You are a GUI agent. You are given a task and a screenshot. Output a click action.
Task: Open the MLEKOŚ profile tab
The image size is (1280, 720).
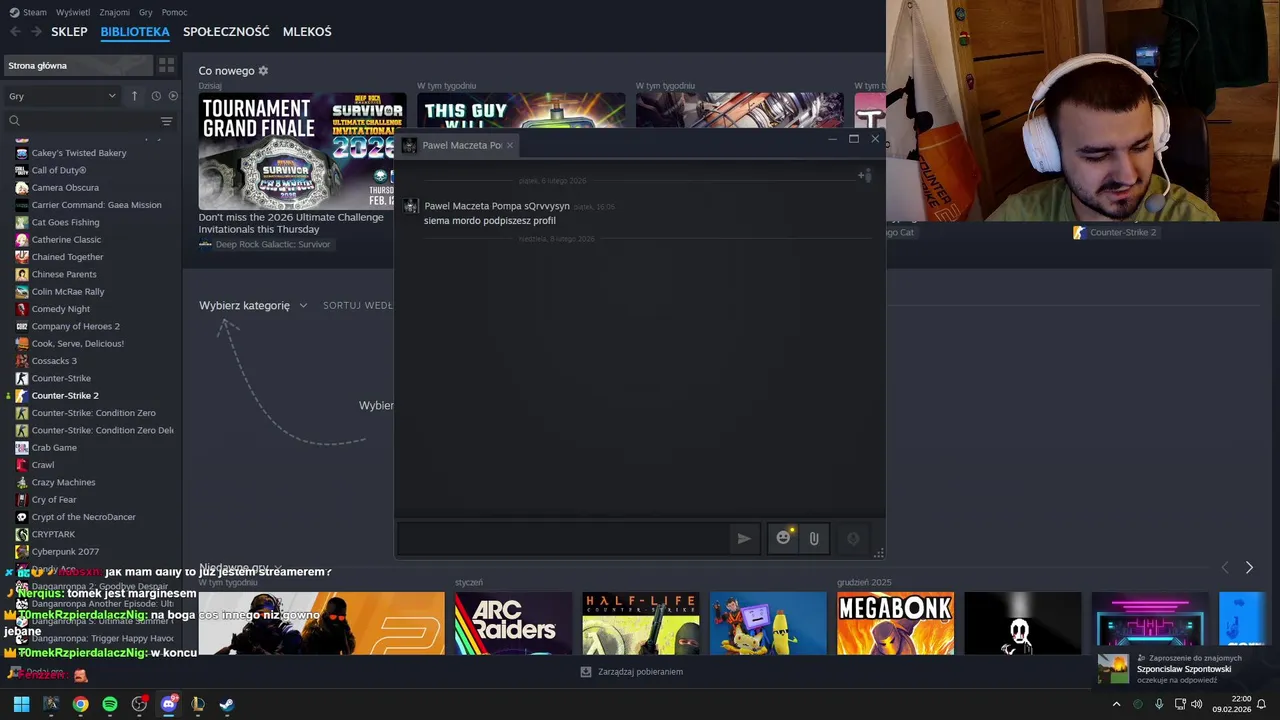point(307,32)
